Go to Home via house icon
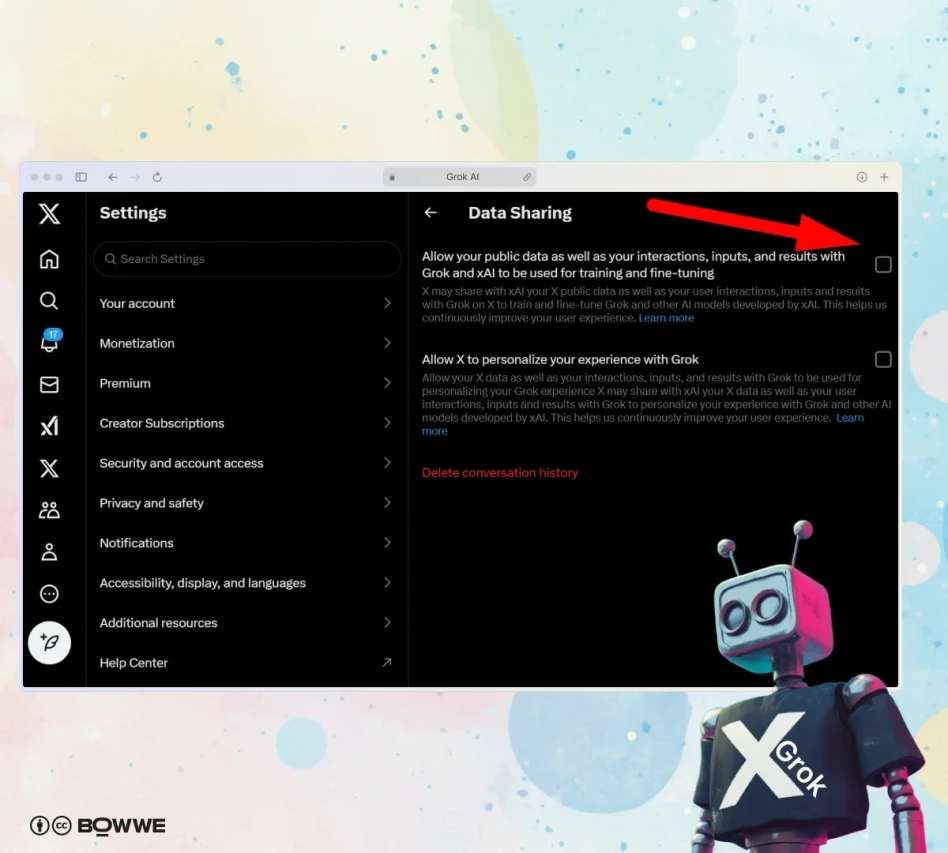948x853 pixels. click(x=50, y=259)
